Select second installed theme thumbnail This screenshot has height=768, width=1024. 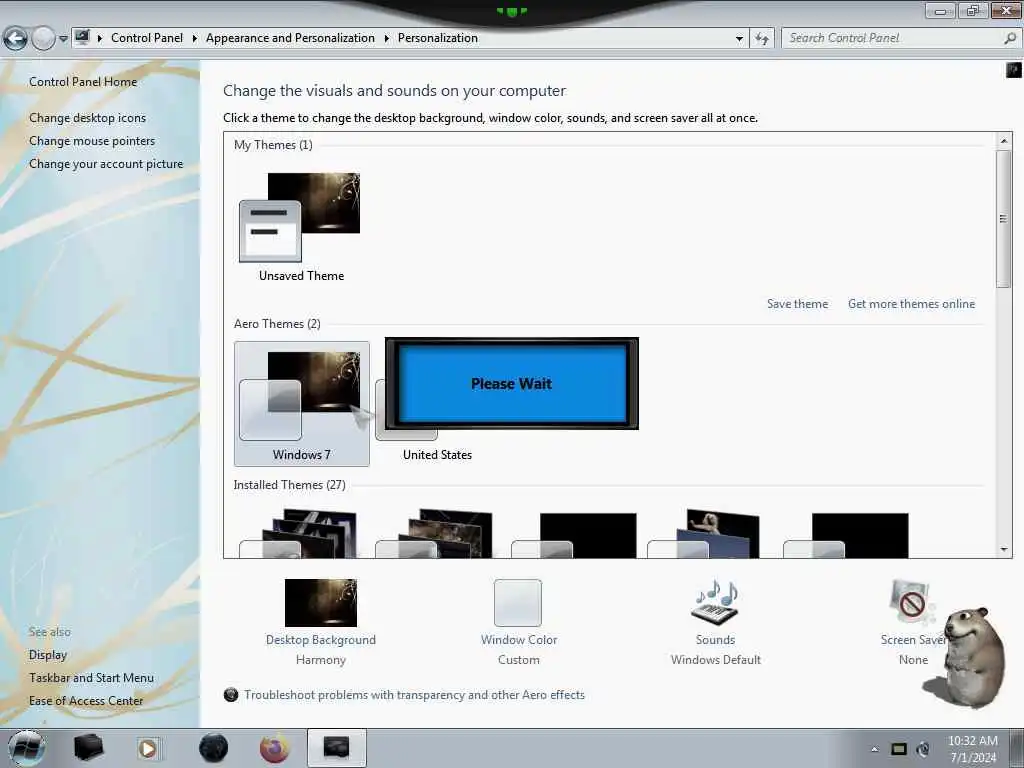click(x=434, y=534)
